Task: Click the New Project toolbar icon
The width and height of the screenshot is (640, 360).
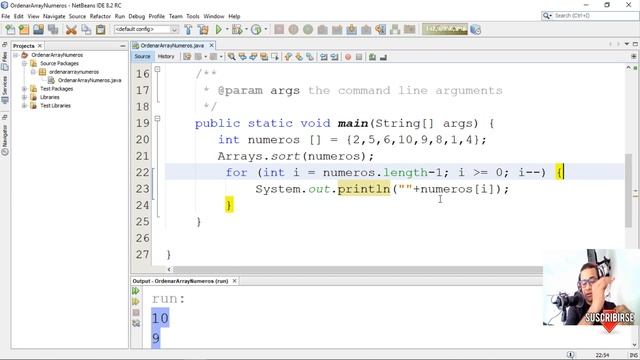Action: point(24,29)
